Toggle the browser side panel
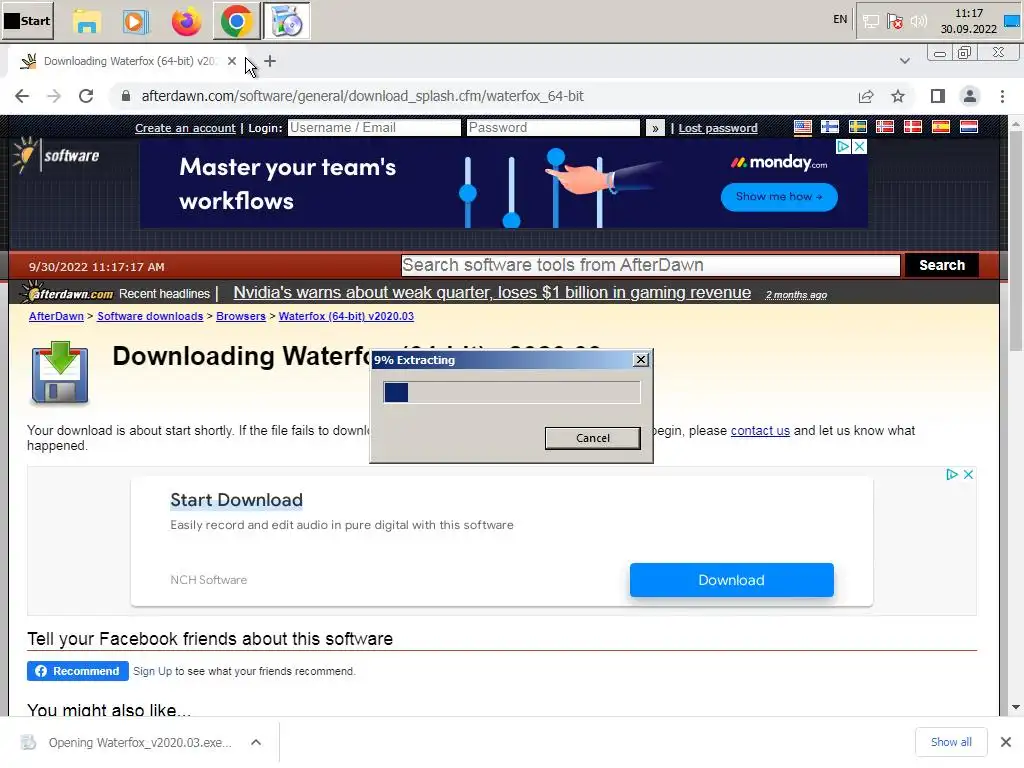The width and height of the screenshot is (1024, 768). pyautogui.click(x=938, y=96)
